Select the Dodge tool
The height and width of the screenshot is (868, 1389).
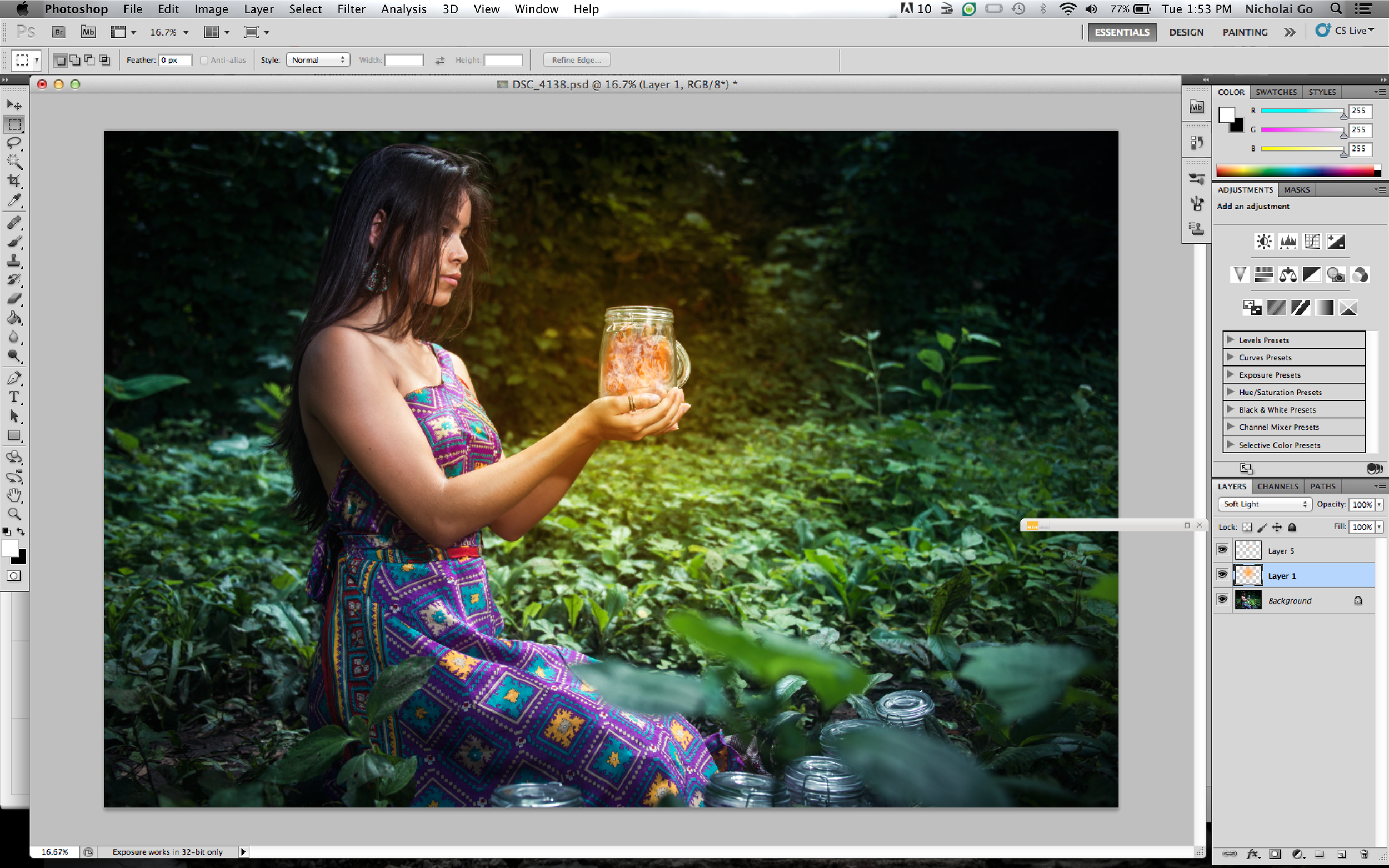click(x=14, y=355)
